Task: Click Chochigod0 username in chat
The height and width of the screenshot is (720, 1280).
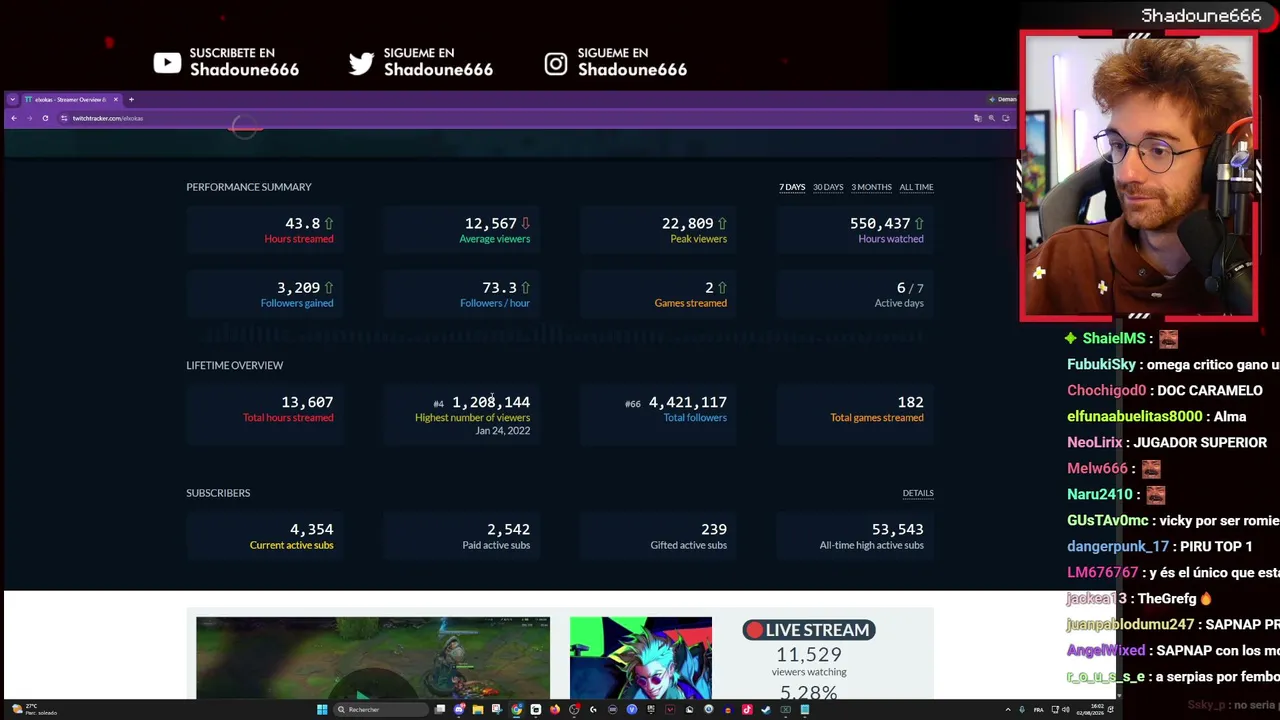Action: point(1106,391)
